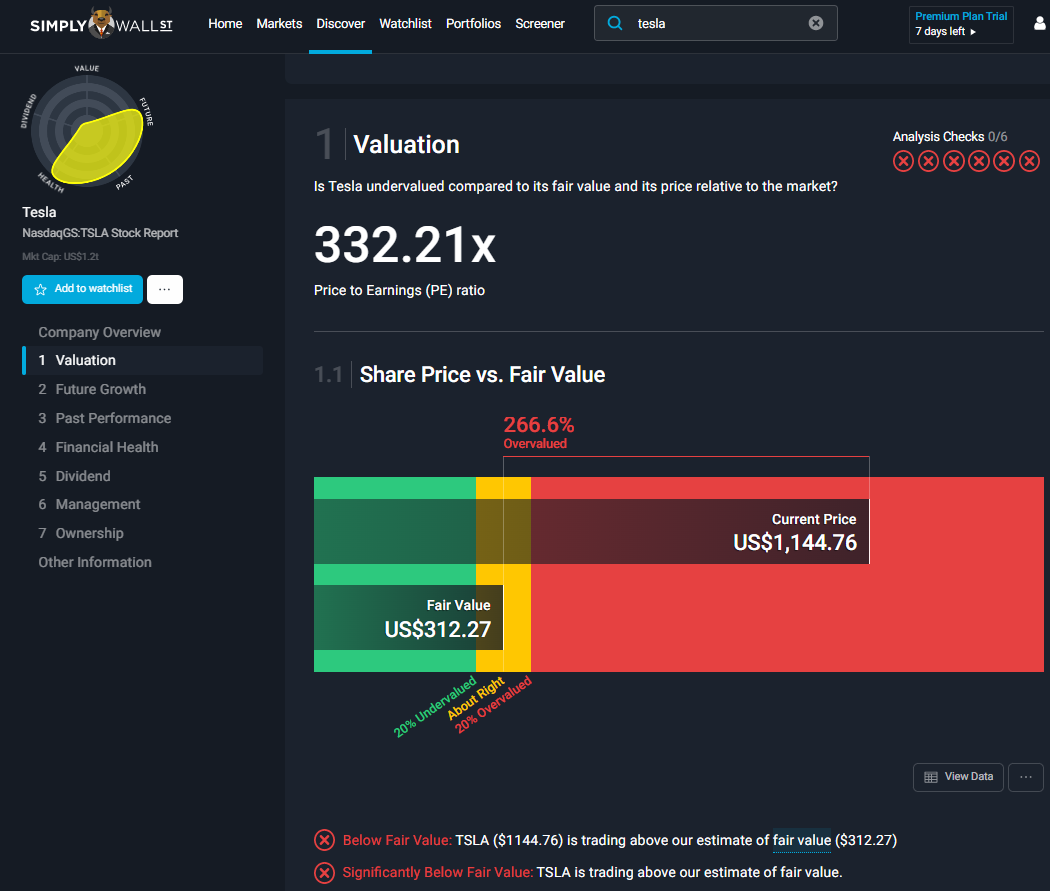
Task: Open the user account icon
Action: click(1040, 24)
